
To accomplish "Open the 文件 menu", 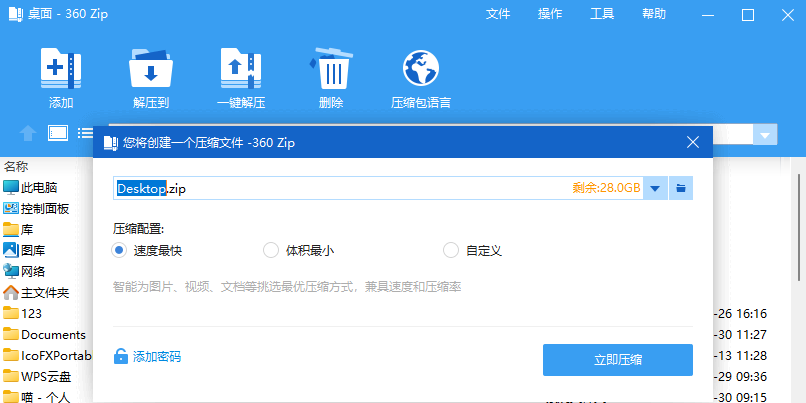I will [x=498, y=14].
